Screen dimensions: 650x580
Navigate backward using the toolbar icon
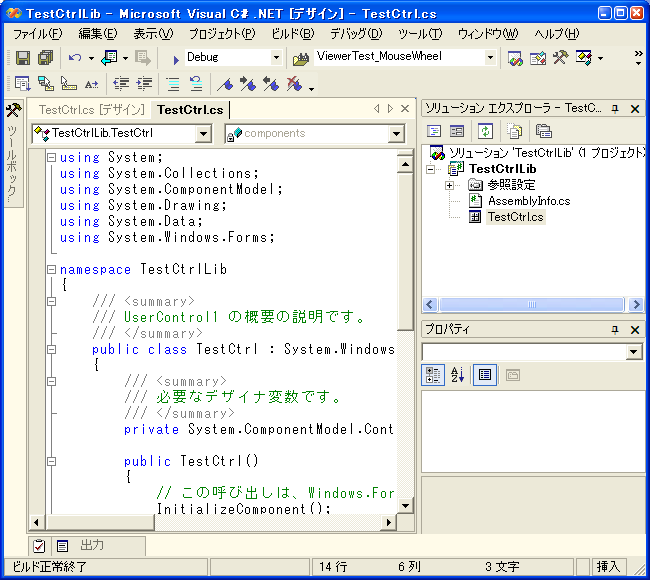109,58
